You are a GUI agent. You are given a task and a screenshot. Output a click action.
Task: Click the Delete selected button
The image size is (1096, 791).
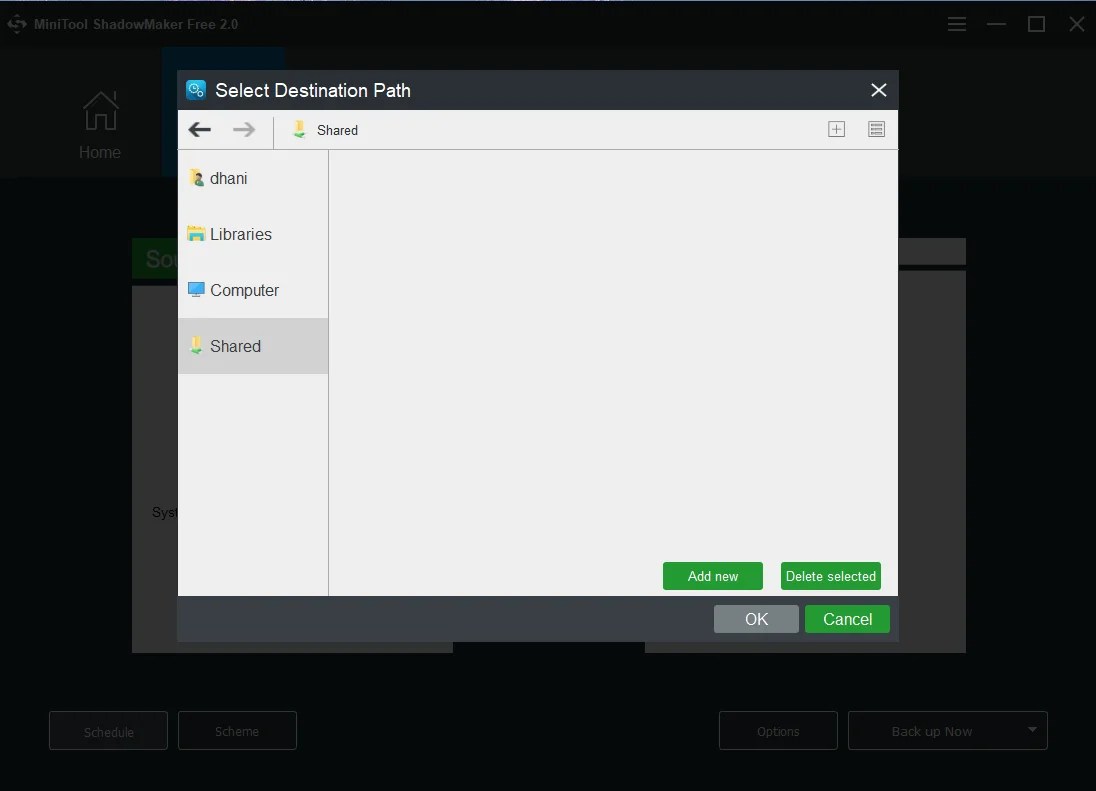(830, 576)
